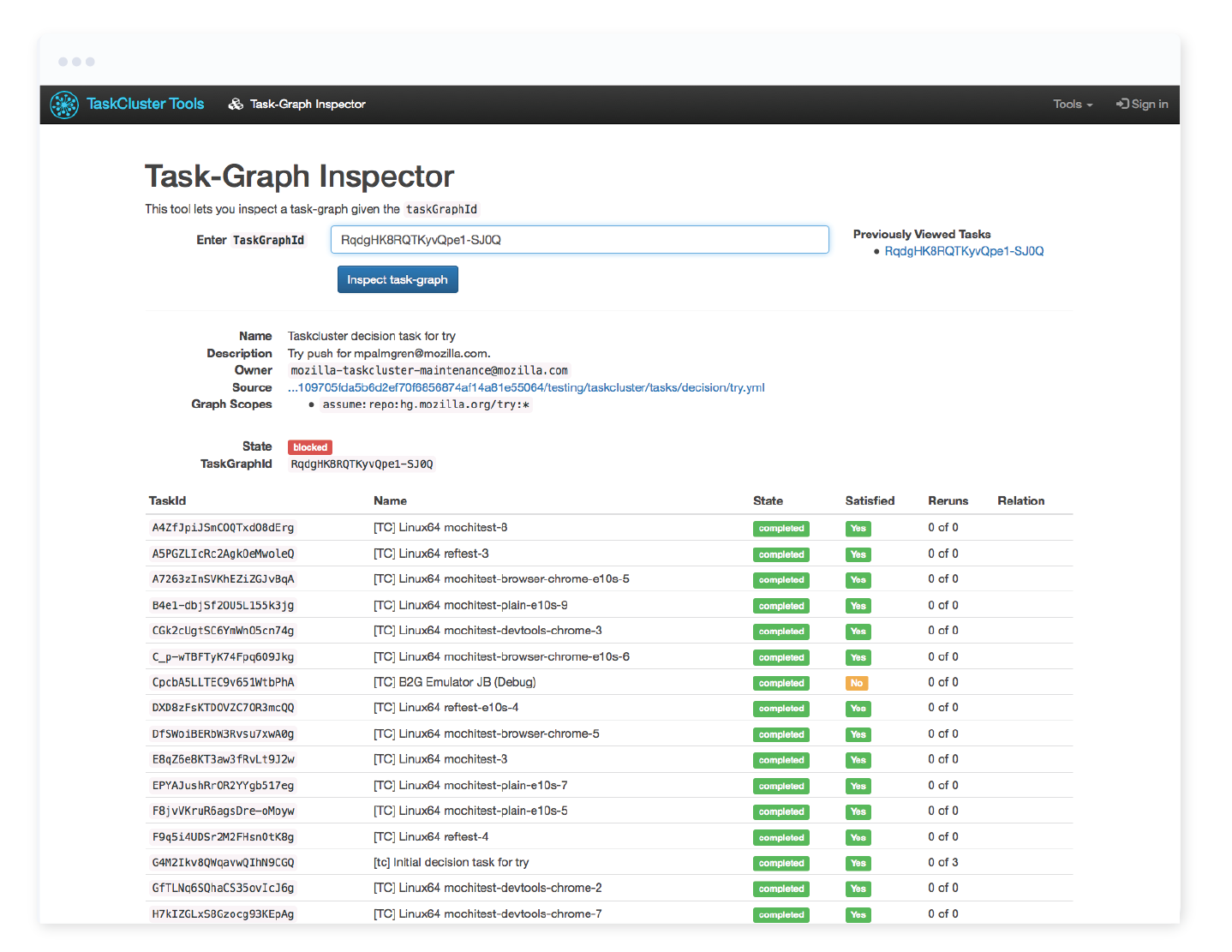Click graph scope assume:repo:hg.mozilla.org/try:*
Image resolution: width=1232 pixels, height=952 pixels.
(426, 404)
